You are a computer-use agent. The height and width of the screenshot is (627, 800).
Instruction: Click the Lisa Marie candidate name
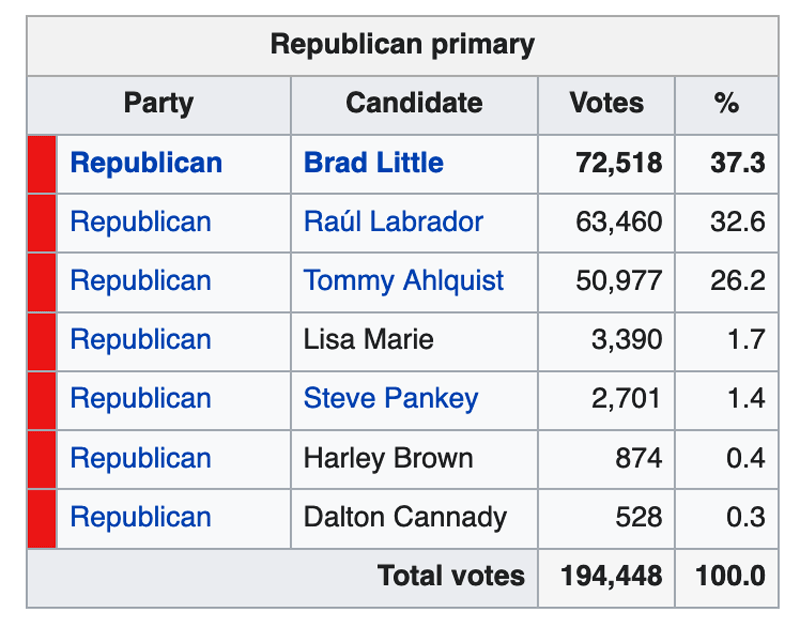click(368, 340)
